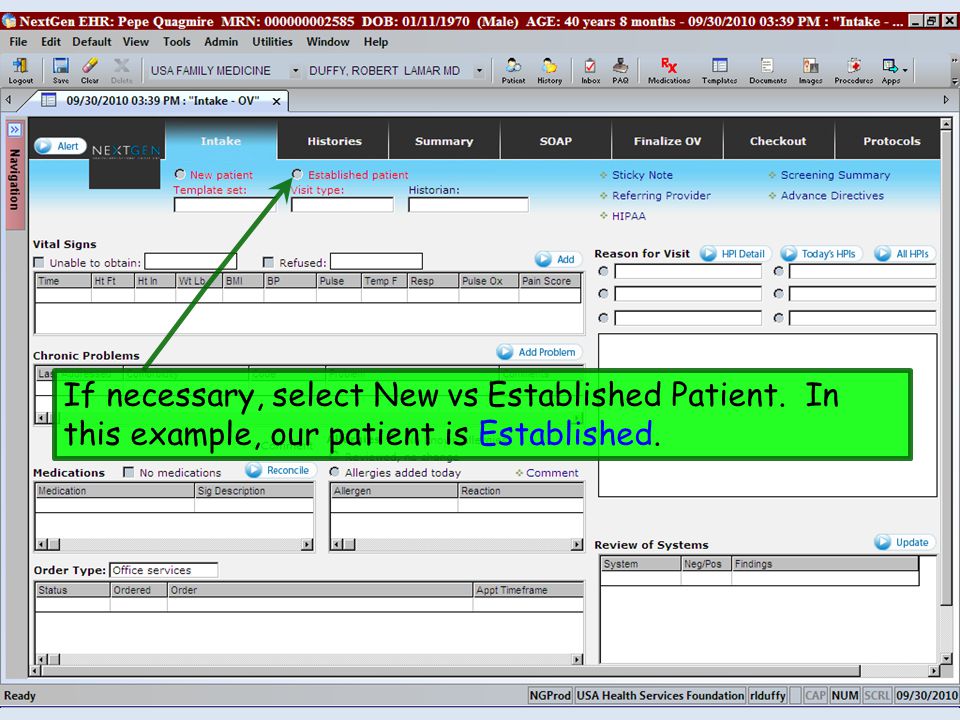Open the Utilities menu
960x720 pixels.
tap(272, 42)
